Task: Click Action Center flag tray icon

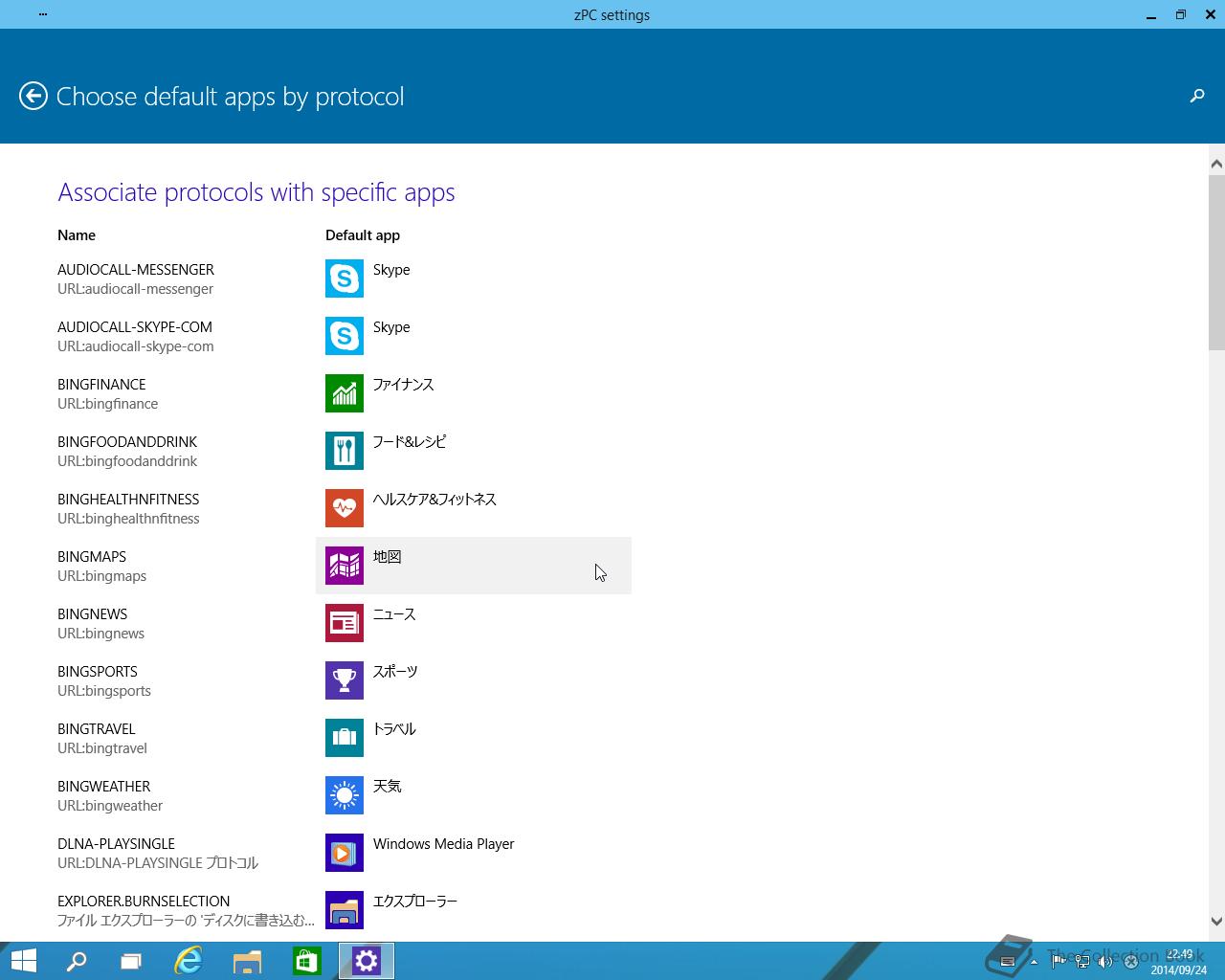Action: pyautogui.click(x=1059, y=962)
